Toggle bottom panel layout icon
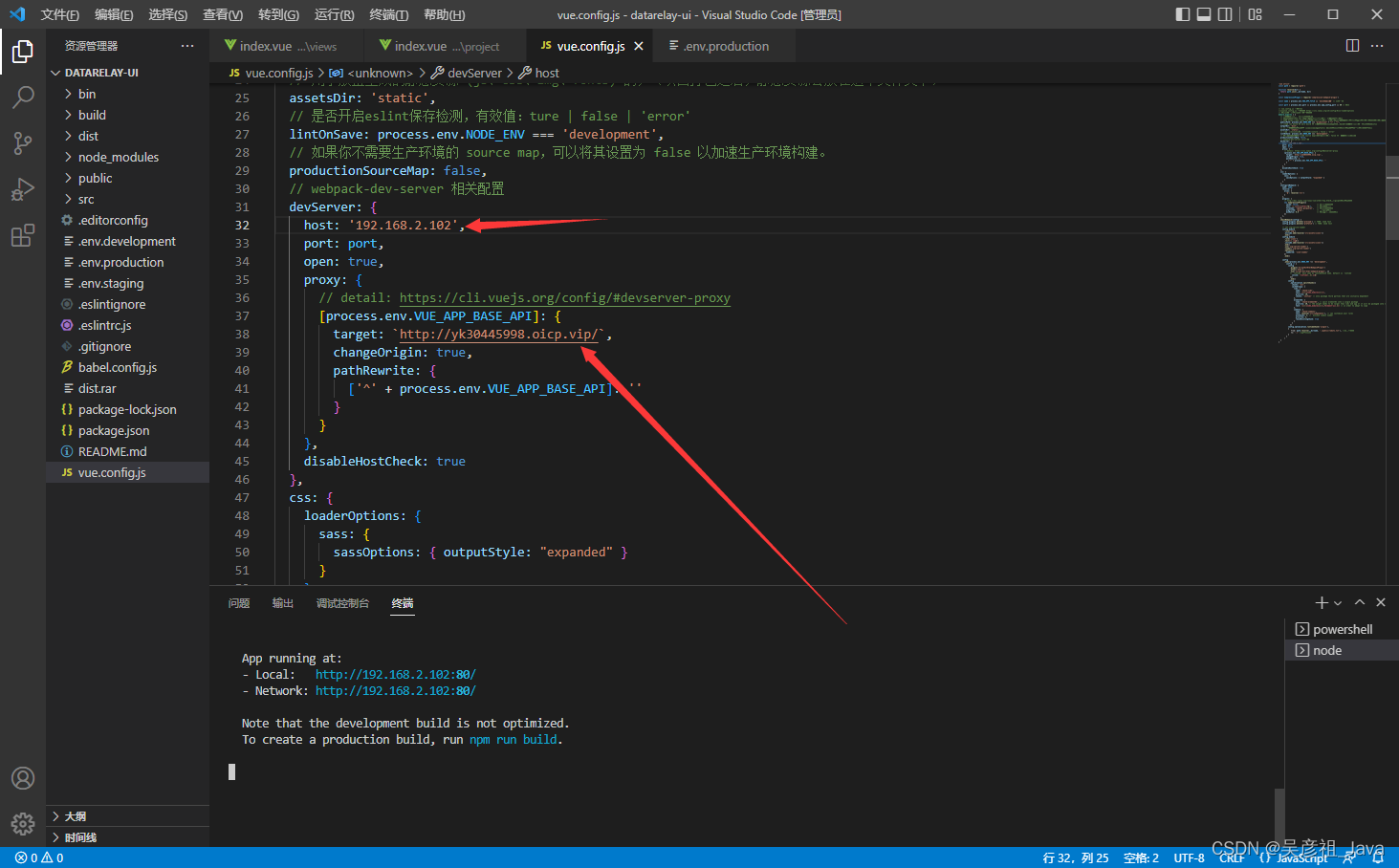The image size is (1399, 868). pos(1204,14)
